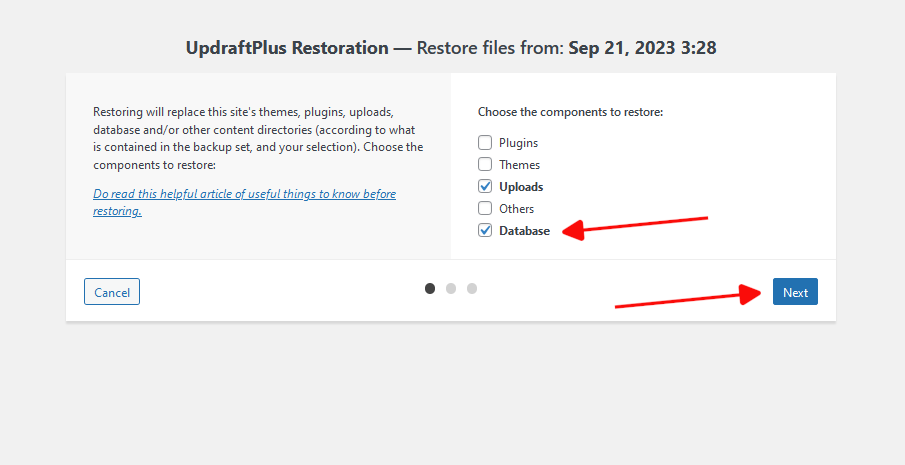Image resolution: width=905 pixels, height=465 pixels.
Task: Select the third step indicator dot
Action: [472, 288]
